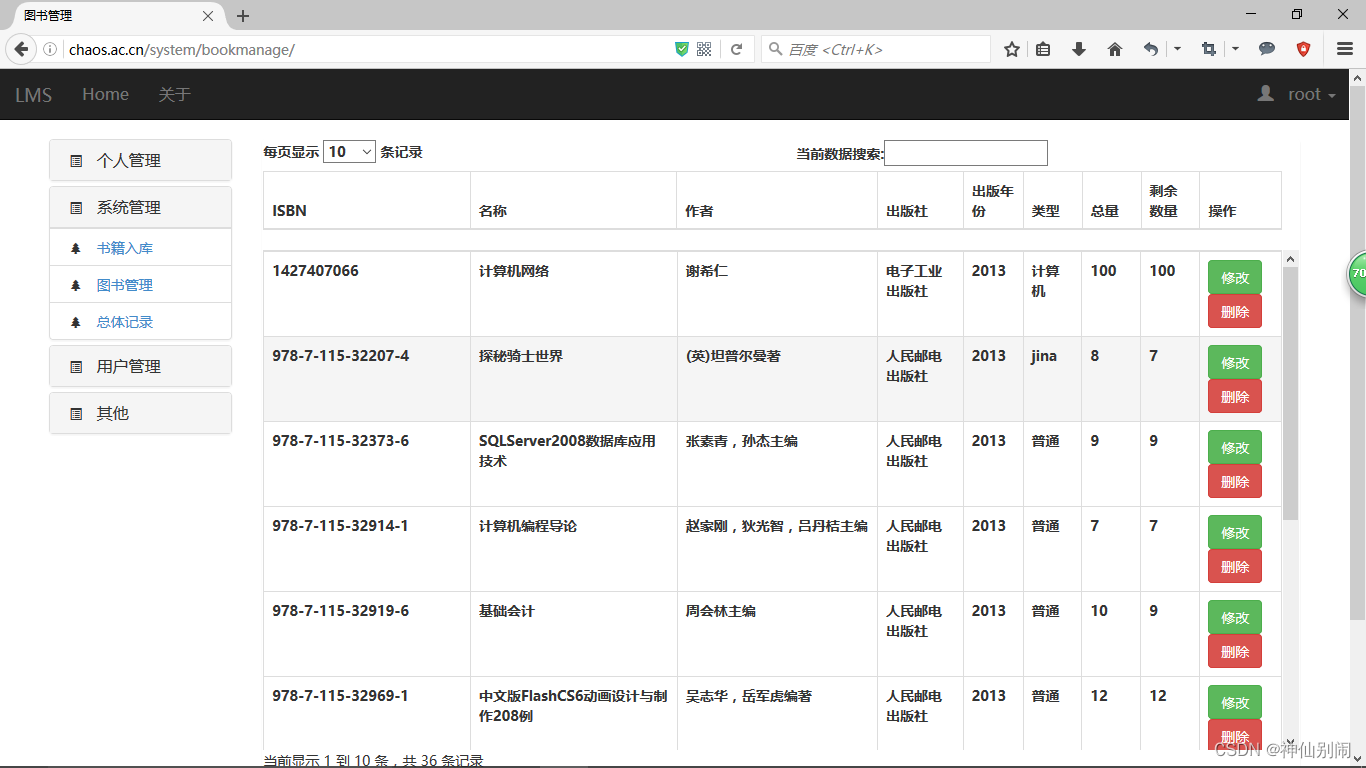The width and height of the screenshot is (1366, 768).
Task: Open the QR code icon in address bar
Action: click(704, 49)
